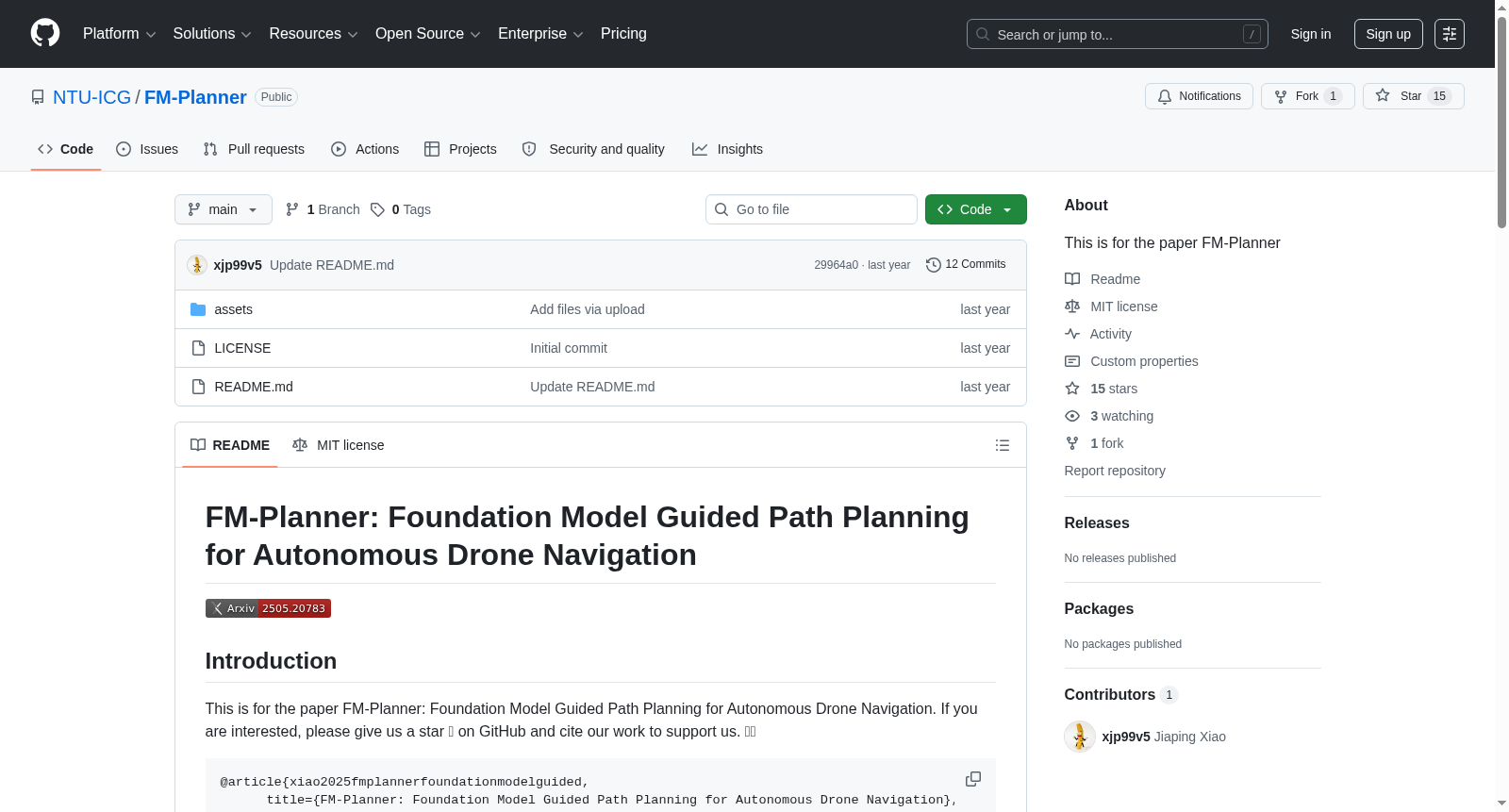Switch to the Projects tab
Viewport: 1509px width, 812px height.
tap(460, 149)
